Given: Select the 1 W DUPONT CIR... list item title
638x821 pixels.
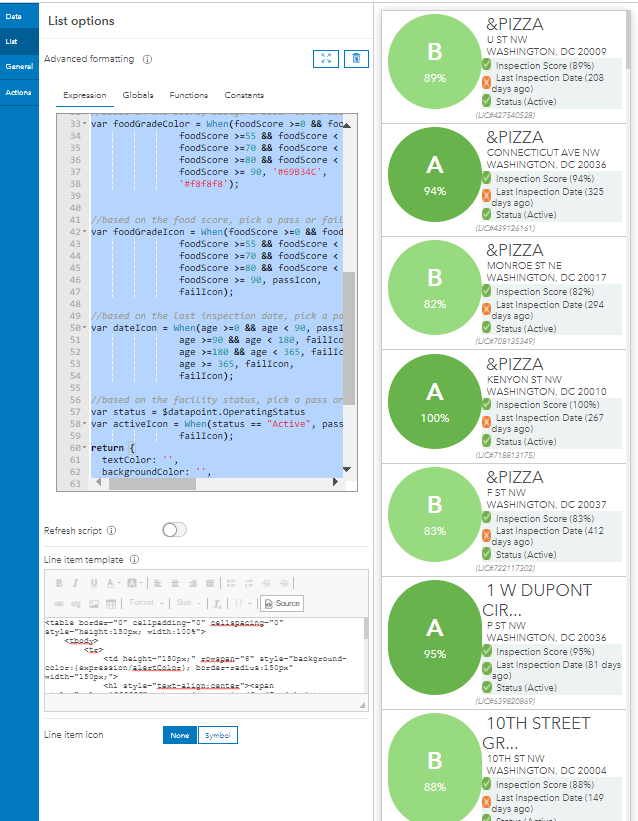Looking at the screenshot, I should (x=537, y=600).
